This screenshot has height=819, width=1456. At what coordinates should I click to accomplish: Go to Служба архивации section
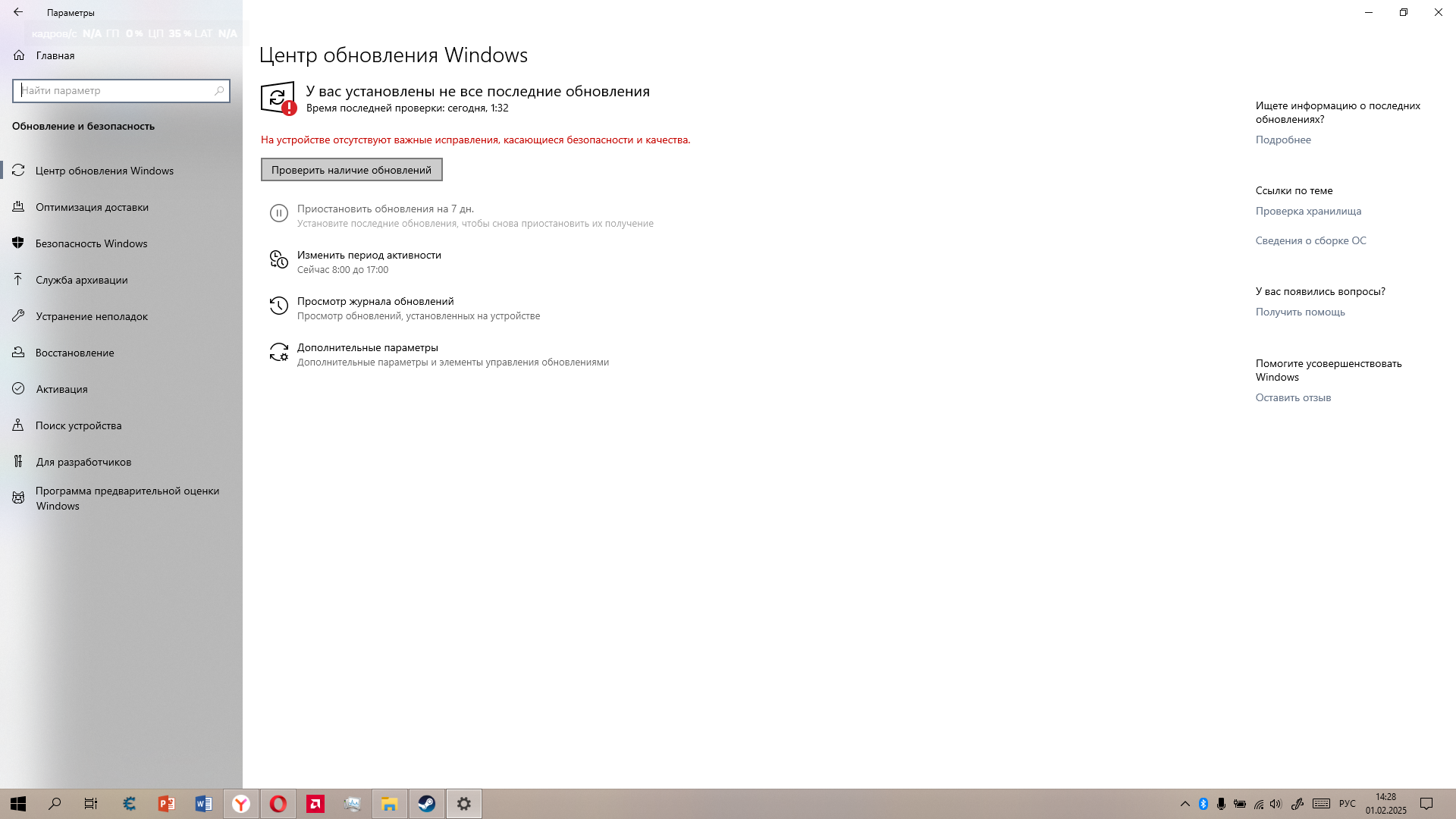[x=121, y=280]
